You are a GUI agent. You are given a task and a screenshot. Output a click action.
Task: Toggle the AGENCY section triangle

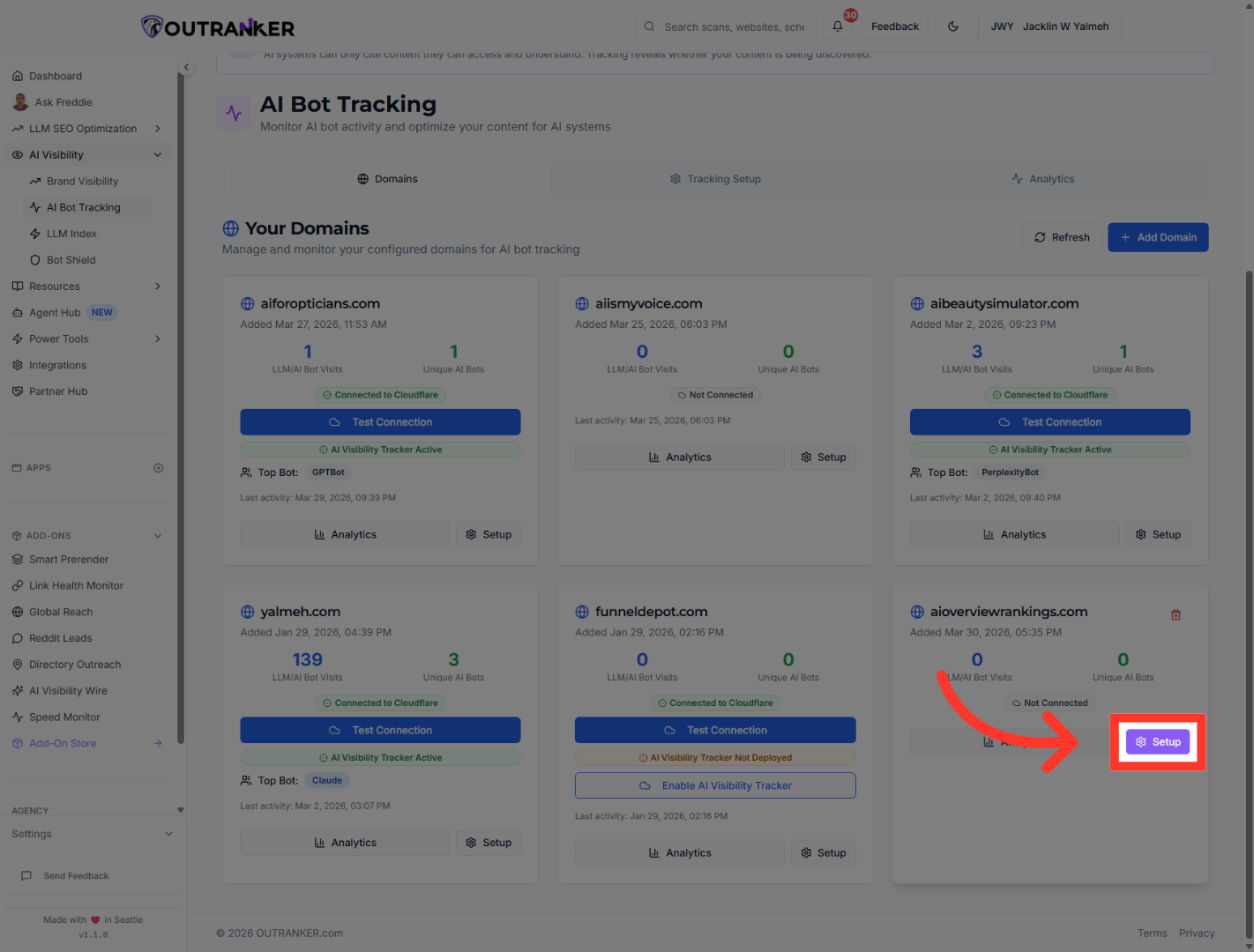(x=181, y=810)
